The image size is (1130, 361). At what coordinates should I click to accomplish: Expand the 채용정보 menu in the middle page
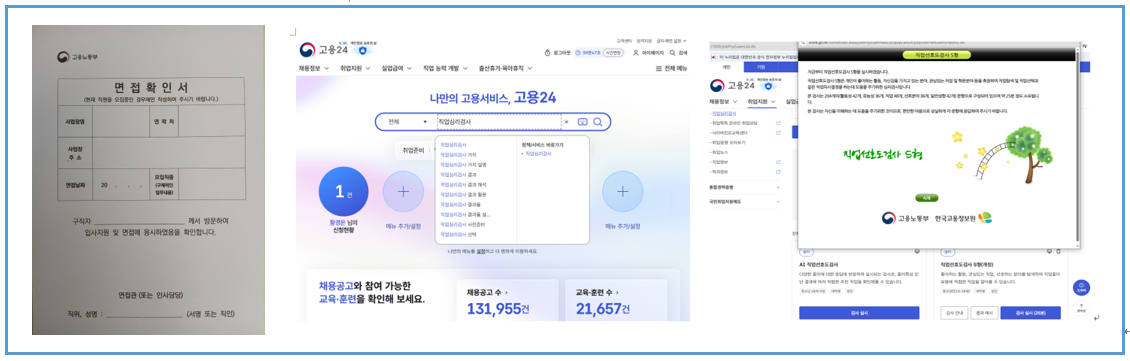coord(314,68)
